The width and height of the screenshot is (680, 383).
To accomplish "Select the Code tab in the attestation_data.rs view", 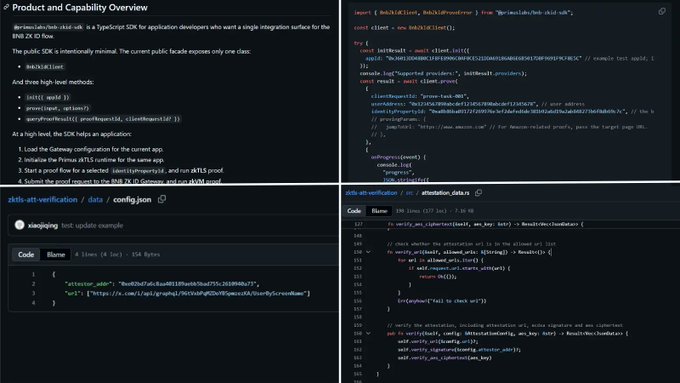I will coord(354,211).
